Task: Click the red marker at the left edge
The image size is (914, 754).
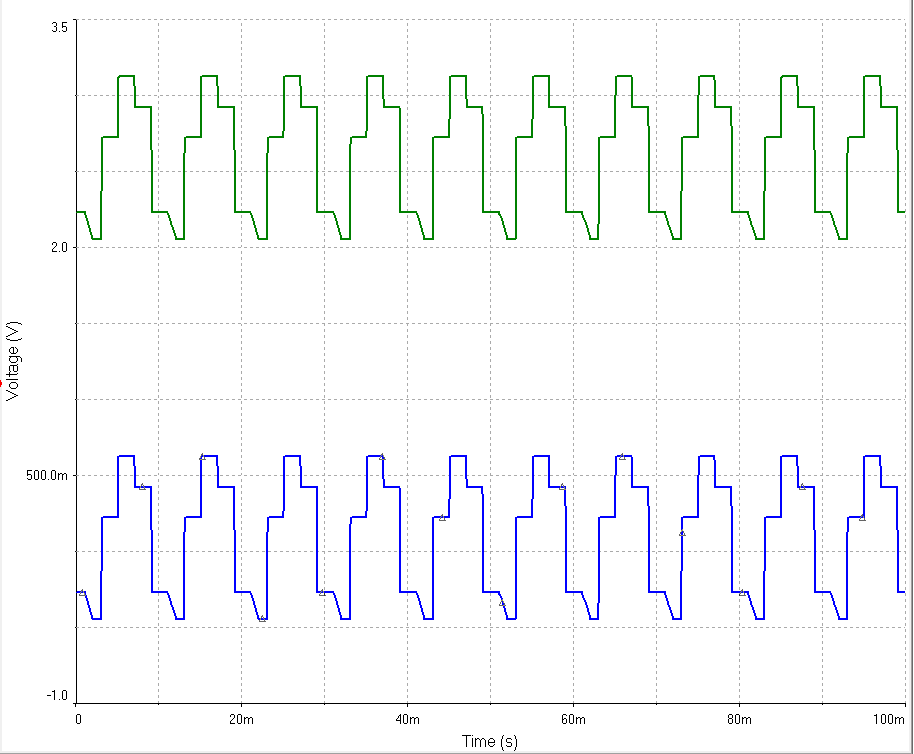Action: tap(2, 382)
